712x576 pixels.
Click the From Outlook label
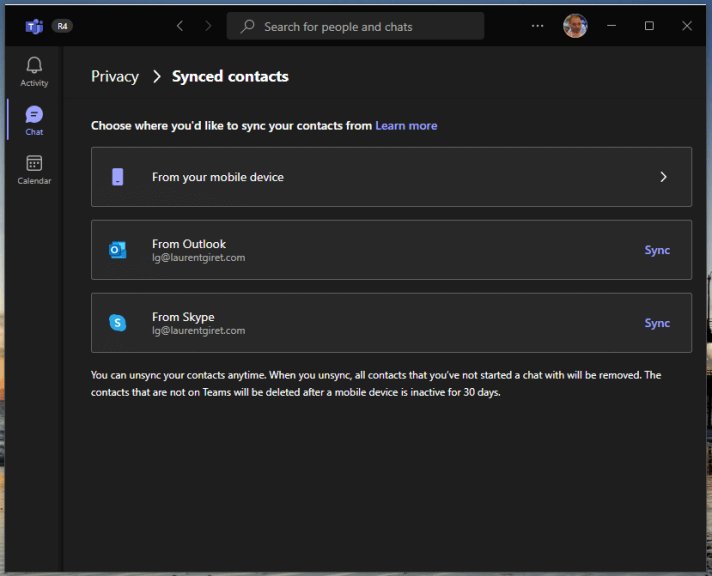[189, 244]
